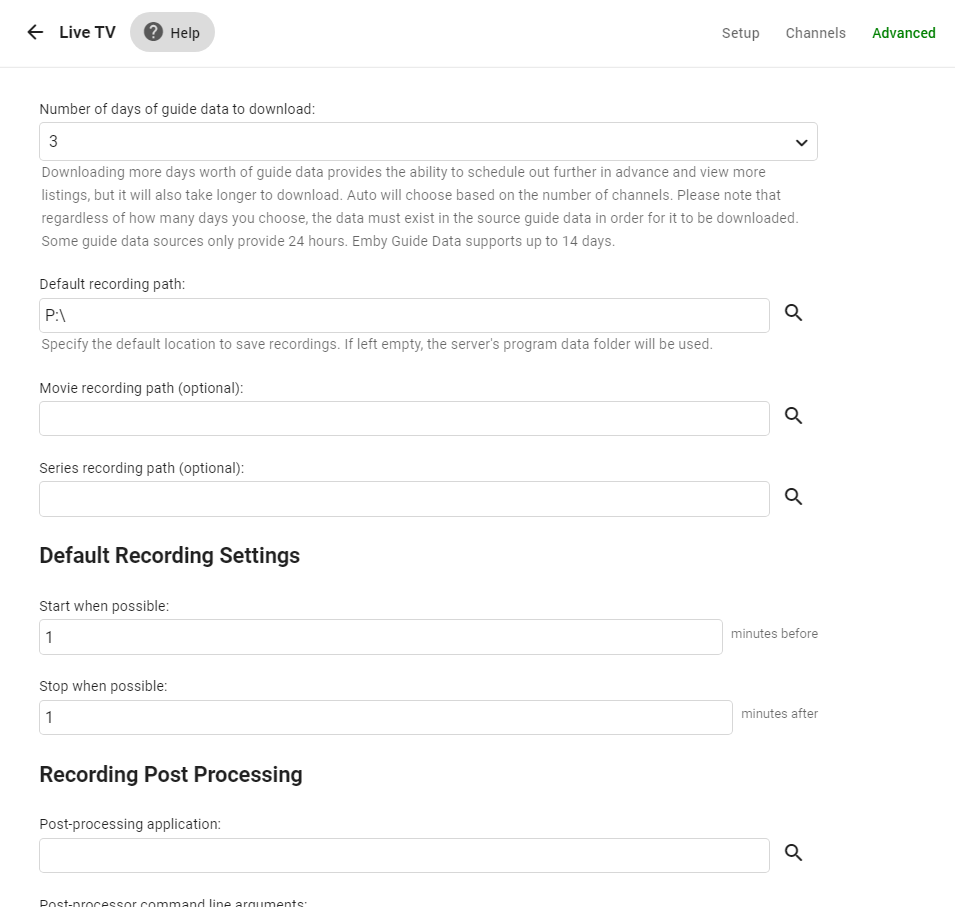
Task: Focus the Stop when possible field
Action: tap(385, 717)
